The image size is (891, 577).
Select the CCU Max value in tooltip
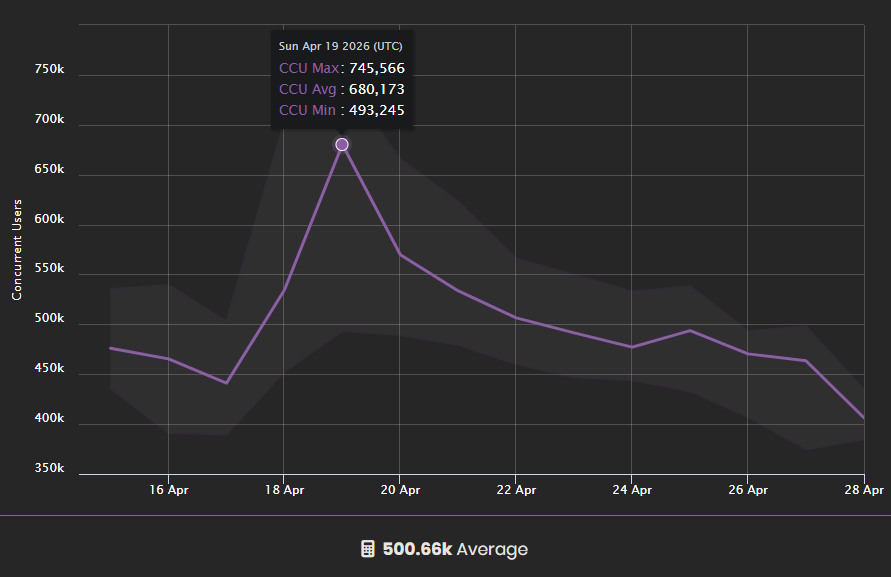376,68
